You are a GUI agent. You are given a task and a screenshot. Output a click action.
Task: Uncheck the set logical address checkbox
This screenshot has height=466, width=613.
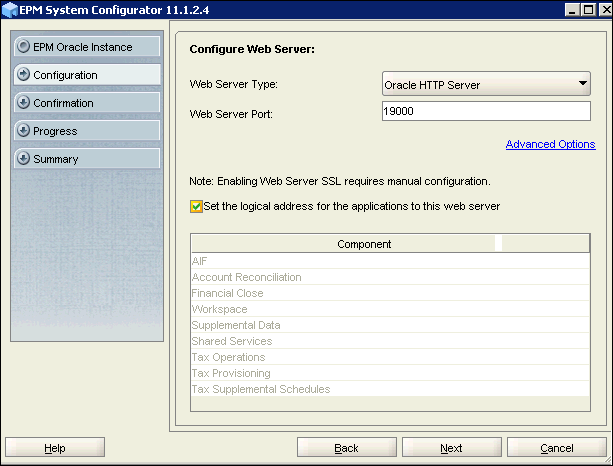pos(196,206)
